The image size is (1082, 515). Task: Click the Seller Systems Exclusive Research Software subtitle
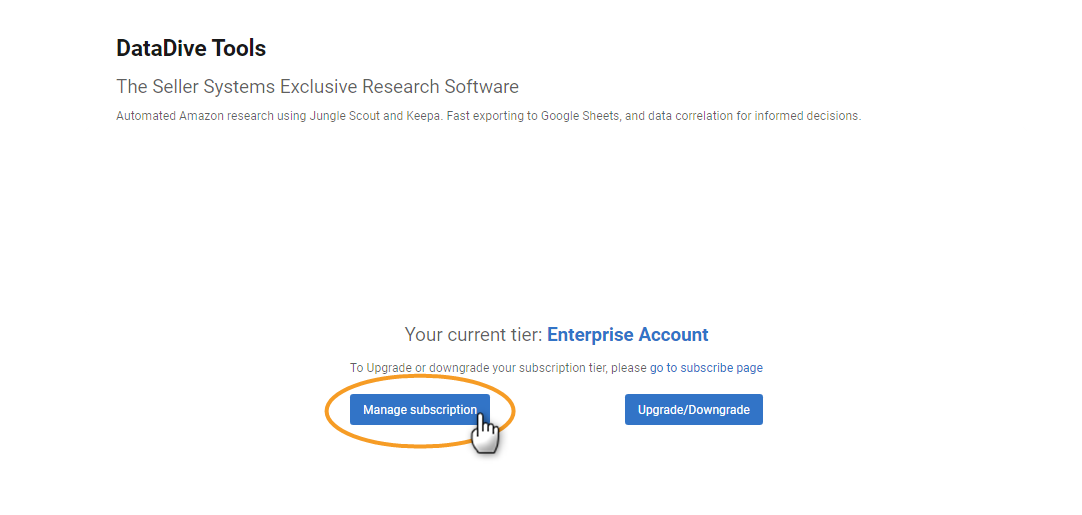[x=317, y=87]
